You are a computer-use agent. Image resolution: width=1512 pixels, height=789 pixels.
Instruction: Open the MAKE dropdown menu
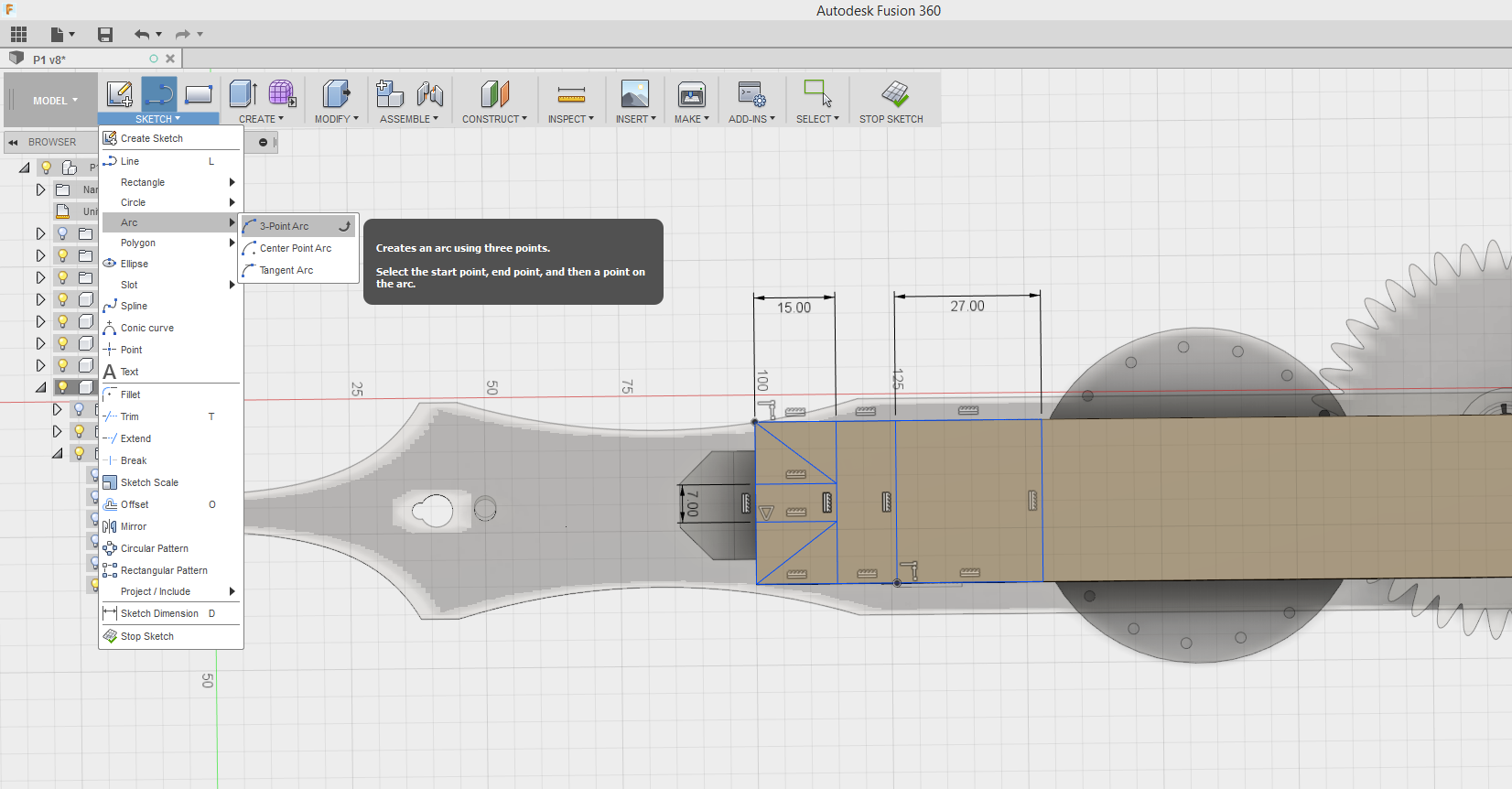pyautogui.click(x=692, y=119)
